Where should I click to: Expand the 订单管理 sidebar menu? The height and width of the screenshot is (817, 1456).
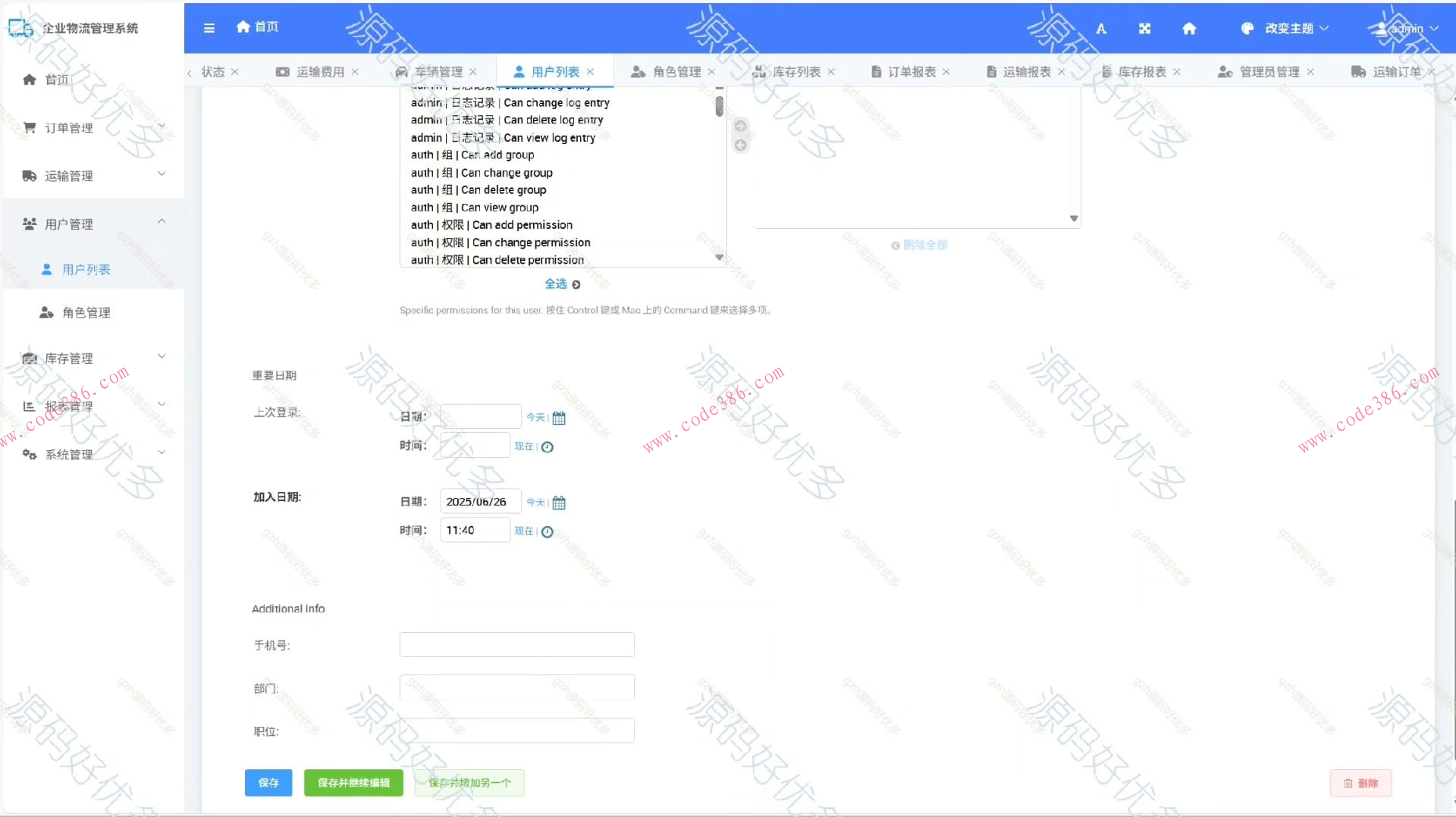93,127
